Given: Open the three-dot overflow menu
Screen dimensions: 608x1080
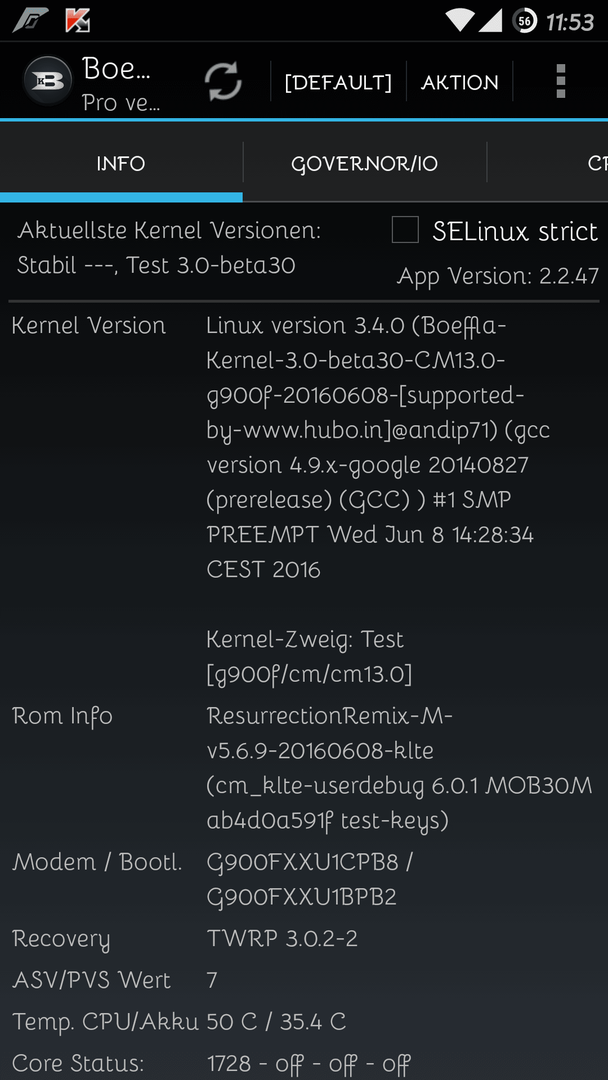Looking at the screenshot, I should click(560, 81).
